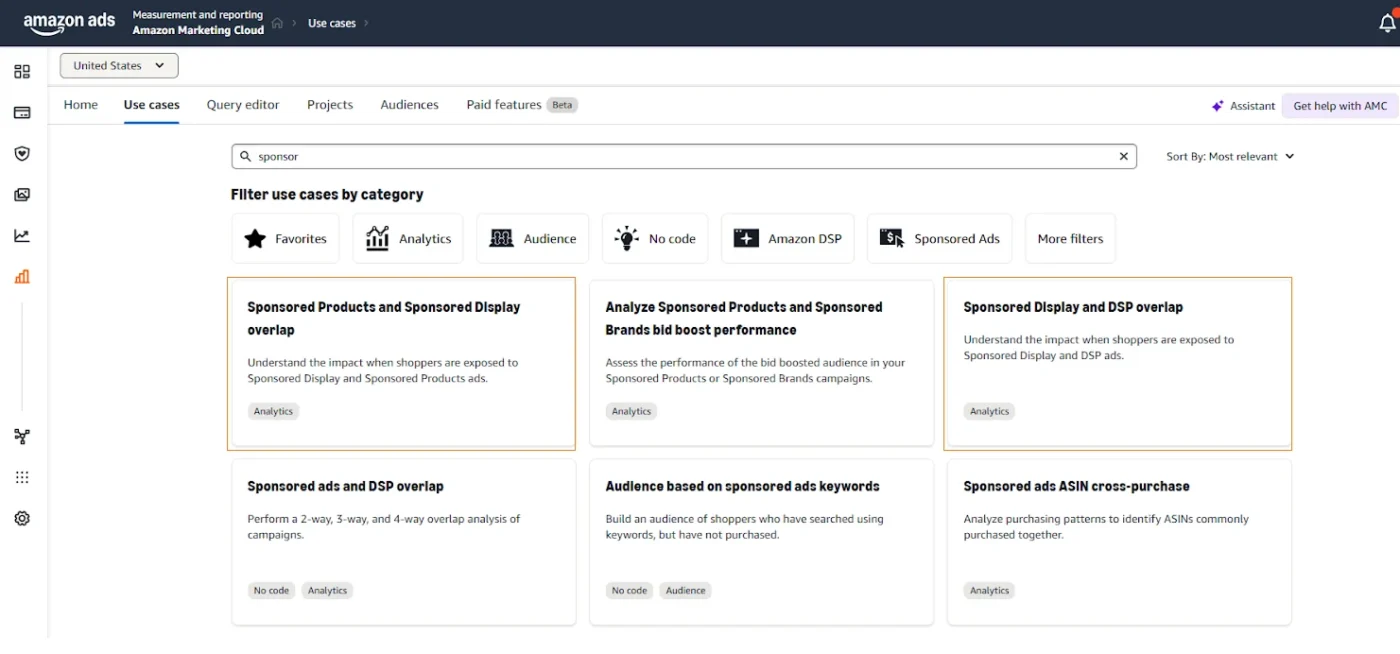Viewport: 1400px width, 654px height.
Task: Toggle the Favorites filter with star icon
Action: tap(285, 238)
